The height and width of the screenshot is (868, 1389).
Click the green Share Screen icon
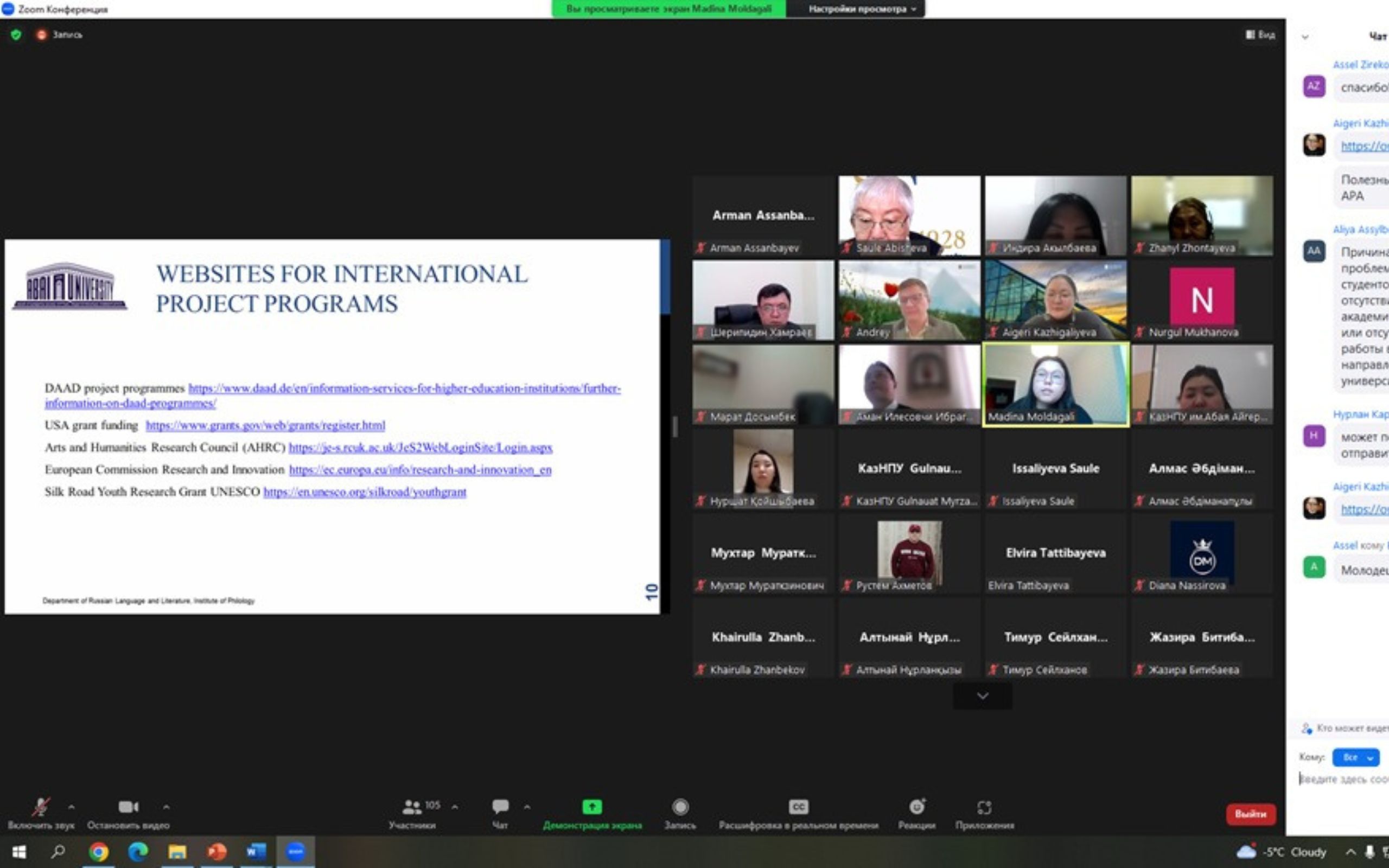(x=592, y=807)
